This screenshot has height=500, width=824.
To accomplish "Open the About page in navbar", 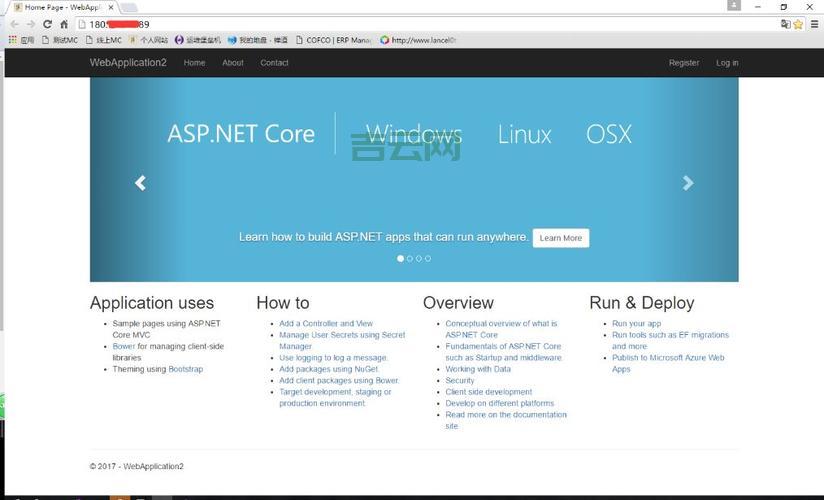I will coord(233,63).
